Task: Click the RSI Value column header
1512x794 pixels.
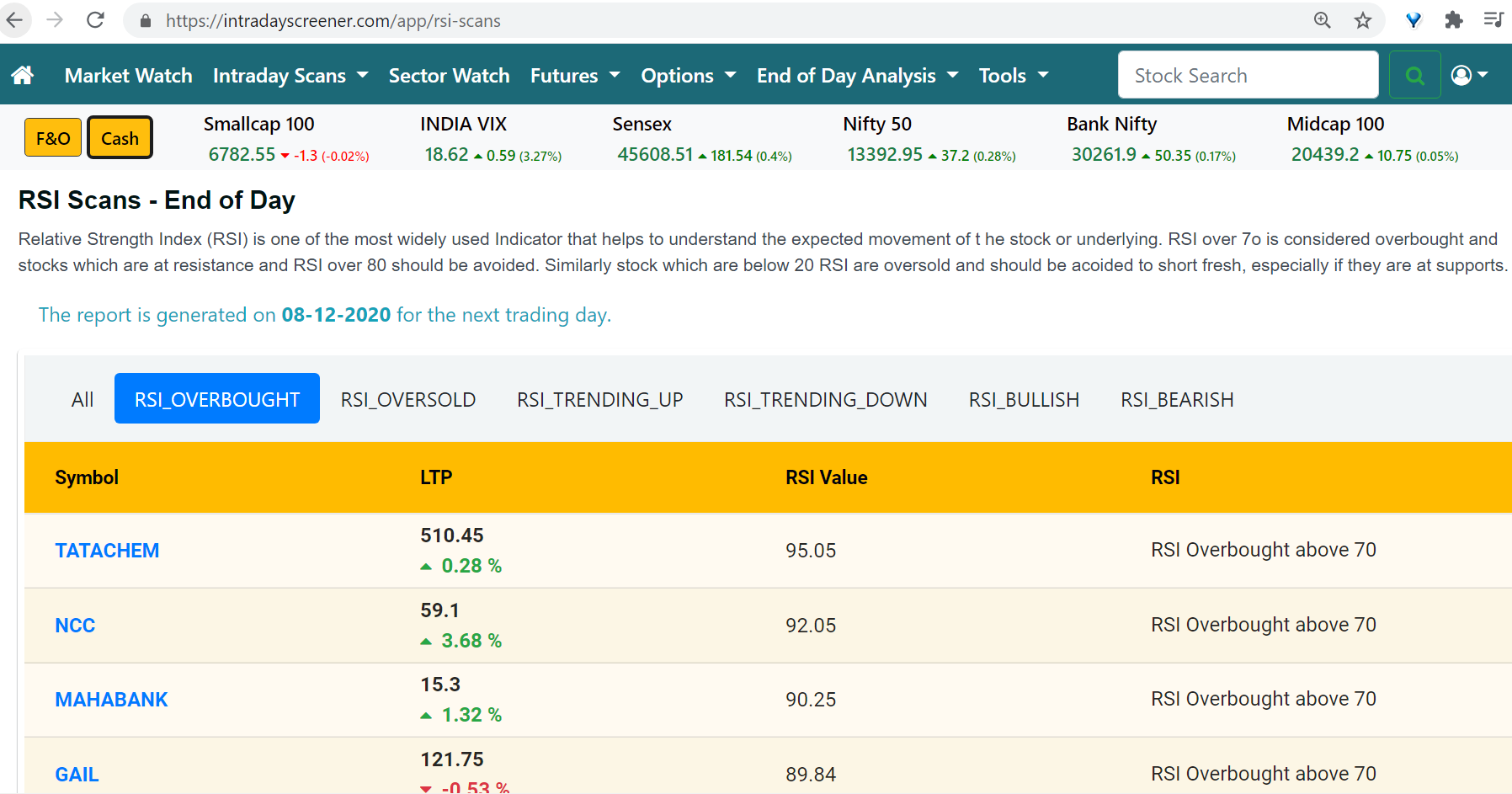Action: tap(826, 477)
